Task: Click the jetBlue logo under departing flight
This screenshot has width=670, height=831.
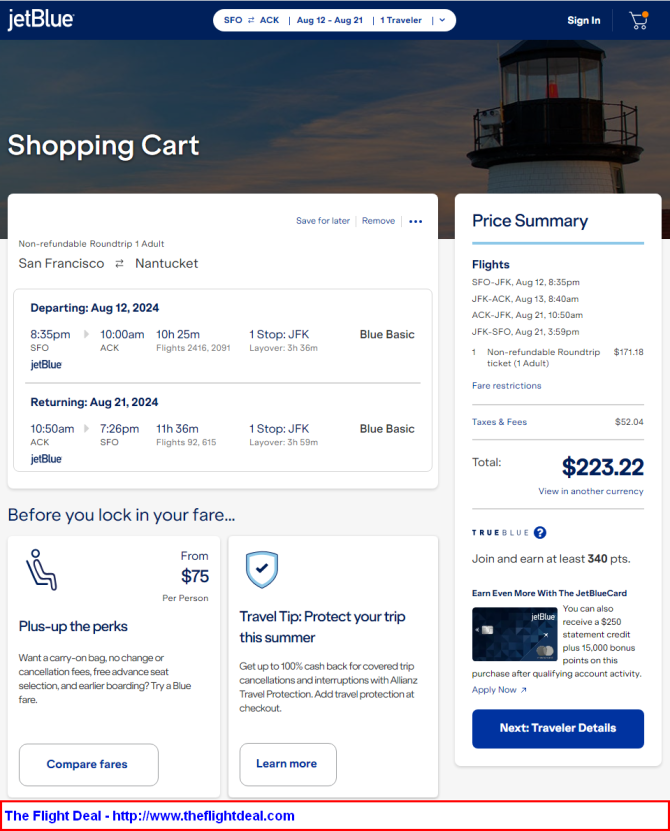Action: (46, 365)
